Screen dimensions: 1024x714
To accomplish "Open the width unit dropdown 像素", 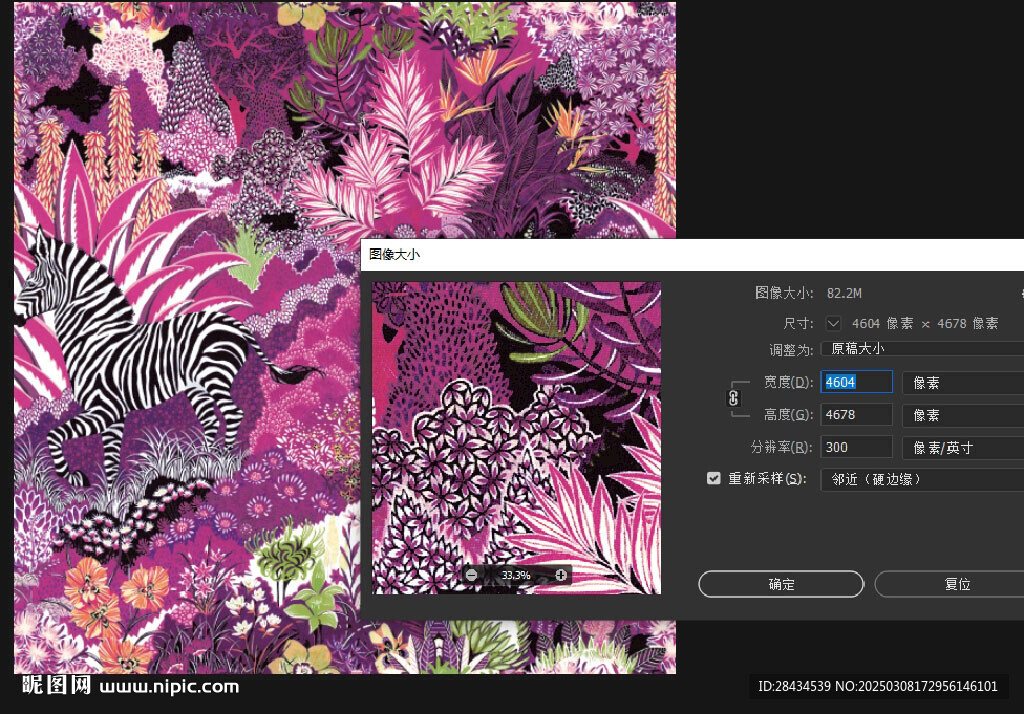I will (962, 382).
